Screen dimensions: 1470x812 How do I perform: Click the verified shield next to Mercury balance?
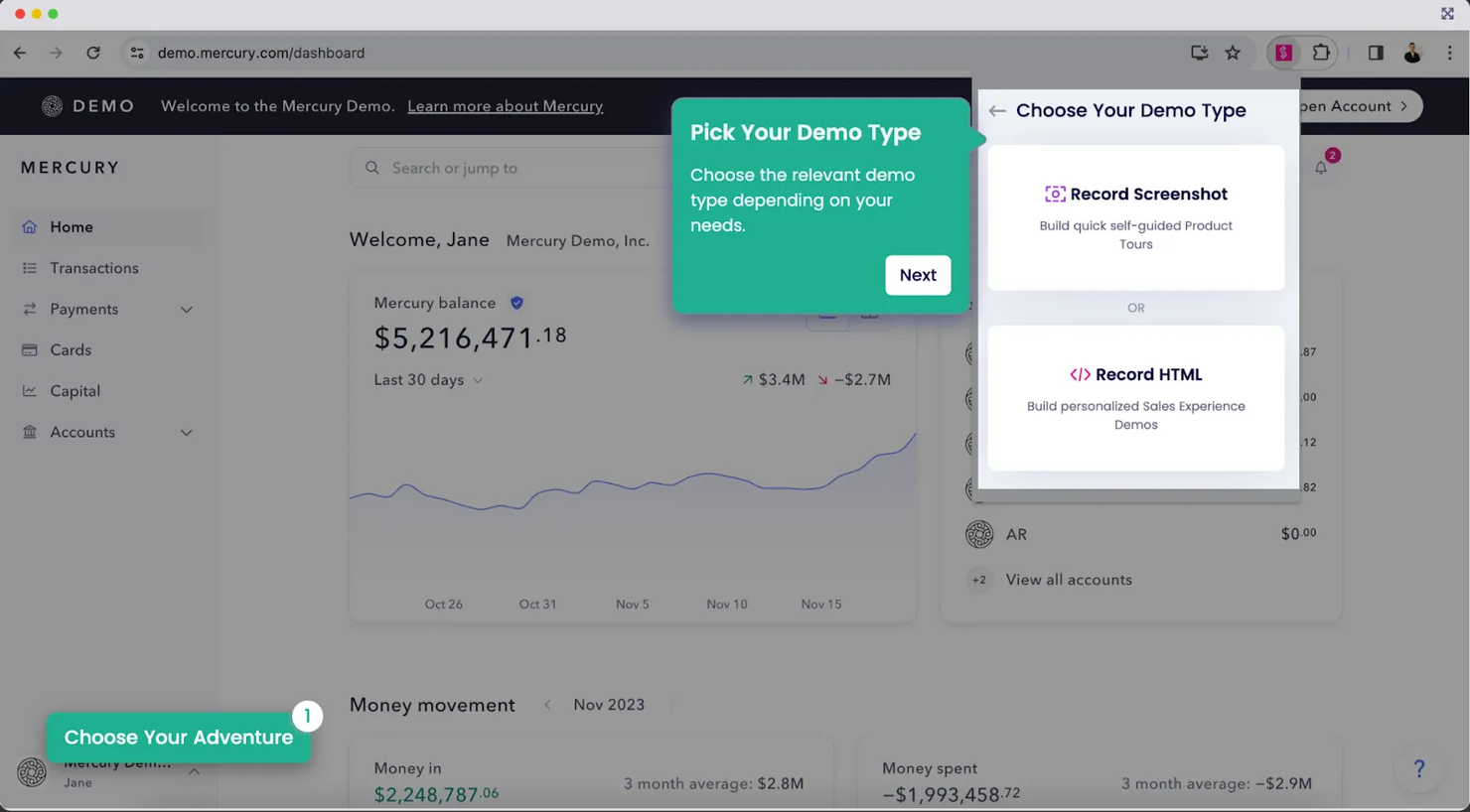(516, 303)
